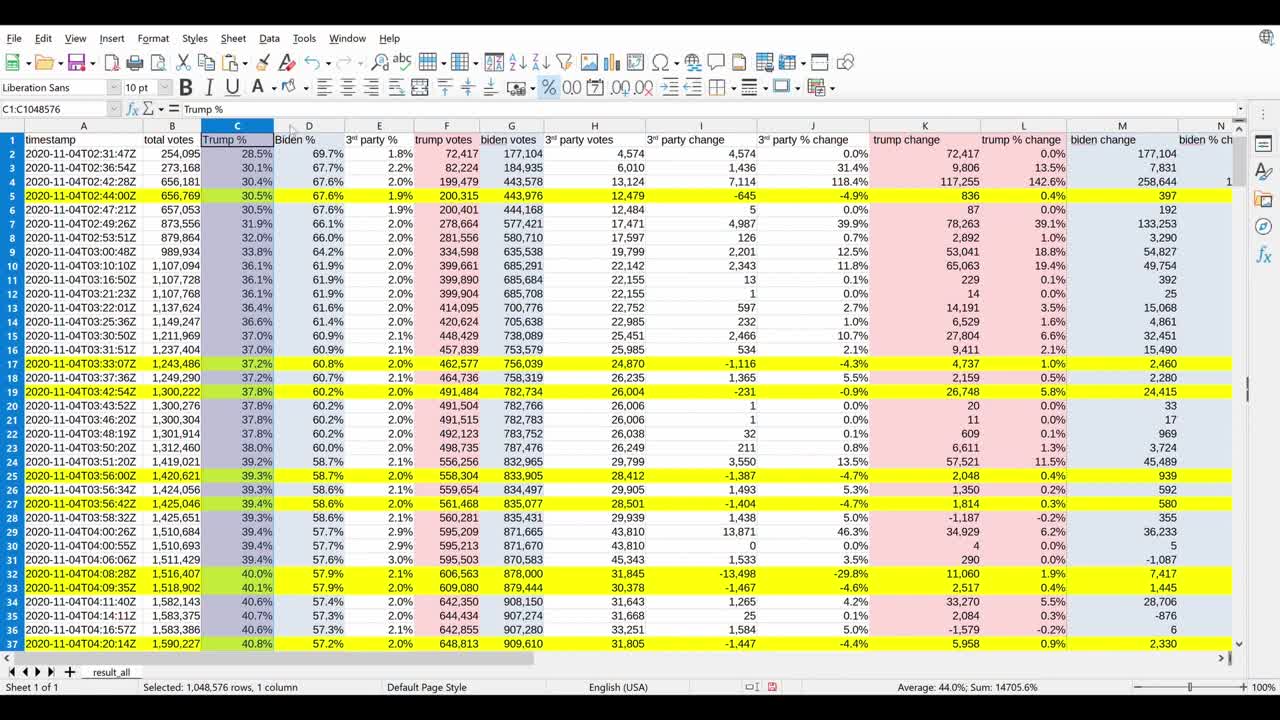Insert a pivot table
The height and width of the screenshot is (720, 1280).
(635, 63)
